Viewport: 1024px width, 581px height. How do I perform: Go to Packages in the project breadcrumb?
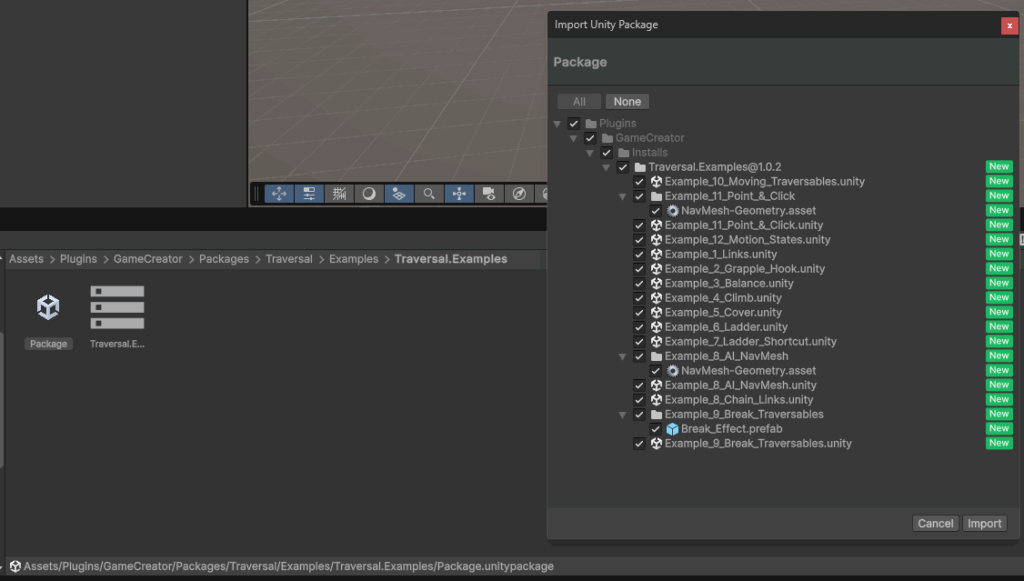click(x=224, y=259)
